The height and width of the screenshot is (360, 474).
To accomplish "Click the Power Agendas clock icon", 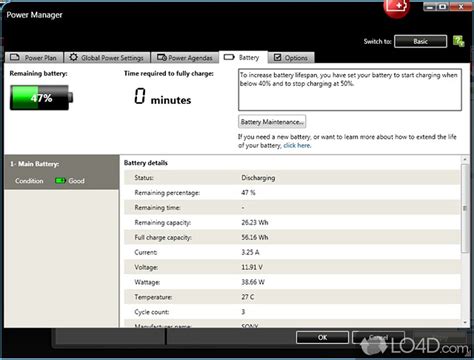I will pyautogui.click(x=162, y=57).
